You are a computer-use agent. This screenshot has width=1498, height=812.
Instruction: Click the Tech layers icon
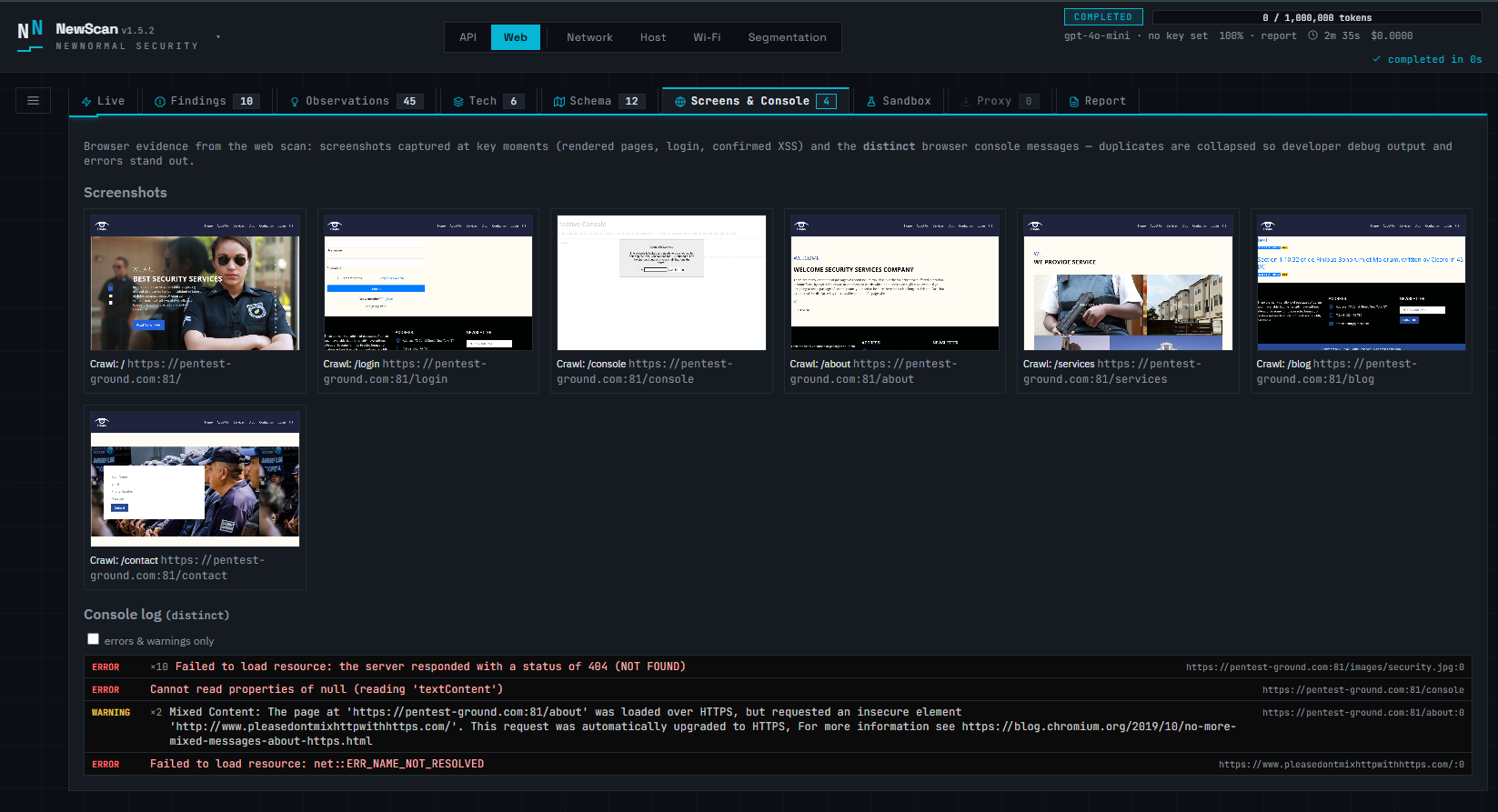[458, 102]
